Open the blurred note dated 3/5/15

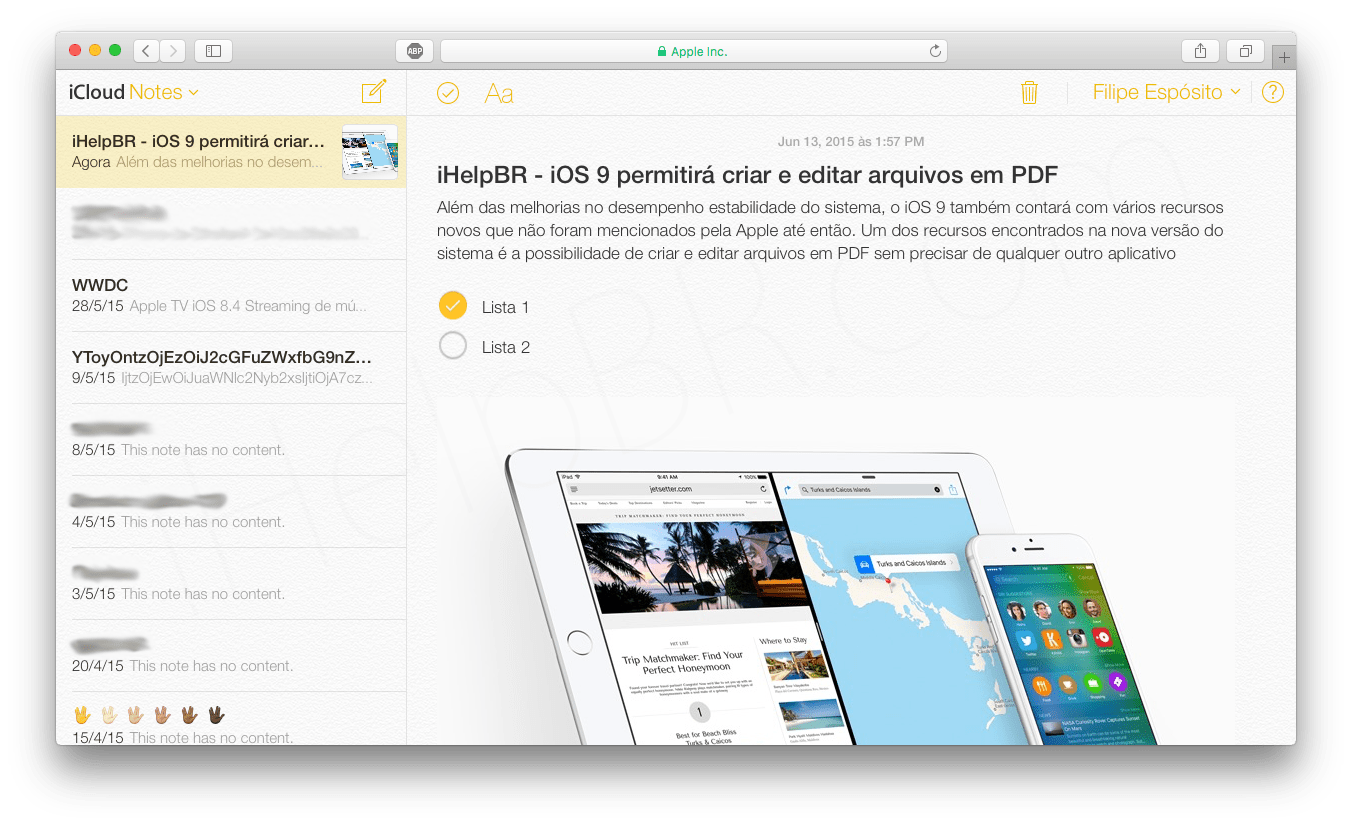(x=231, y=584)
